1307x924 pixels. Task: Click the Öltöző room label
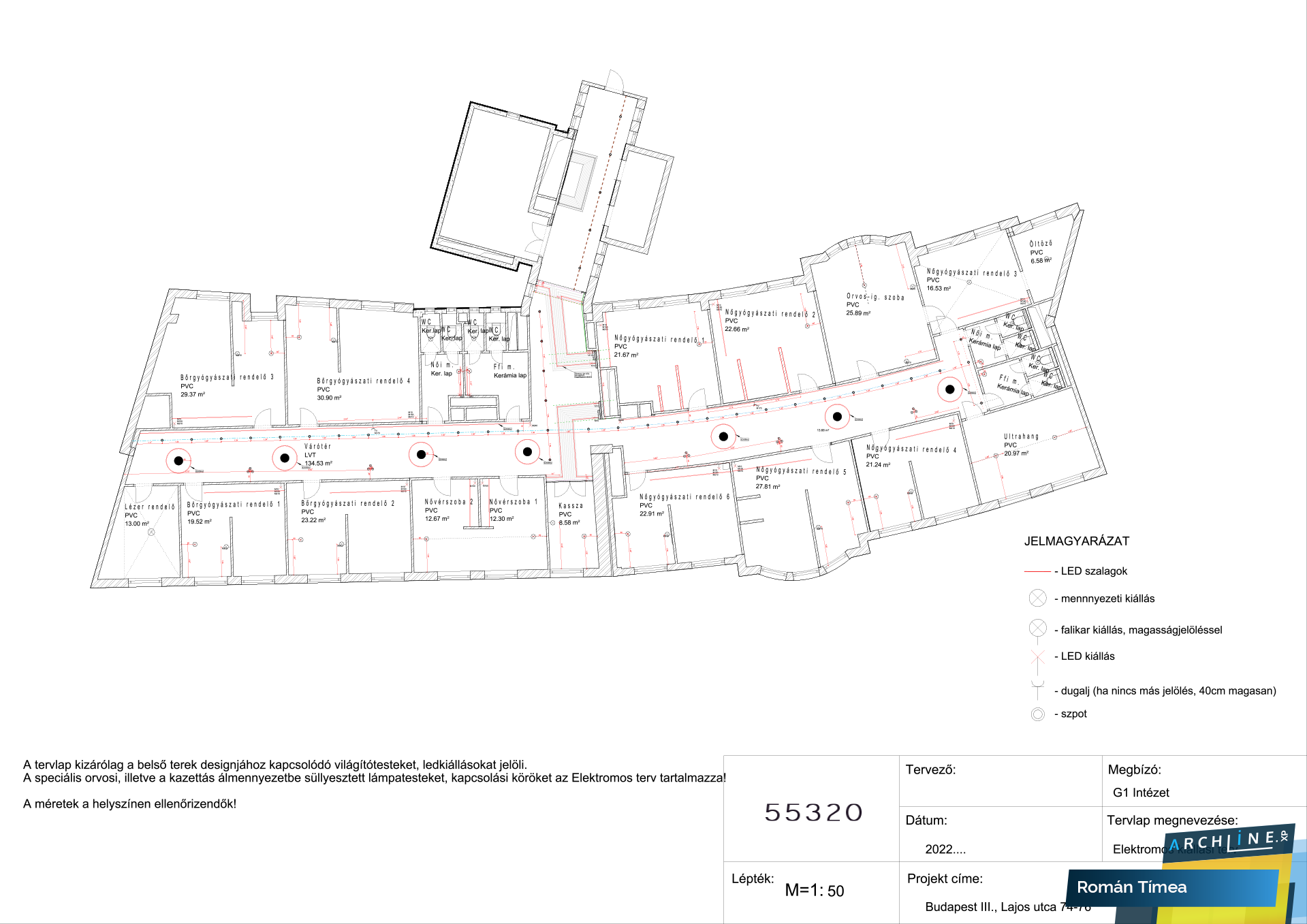click(x=1041, y=244)
